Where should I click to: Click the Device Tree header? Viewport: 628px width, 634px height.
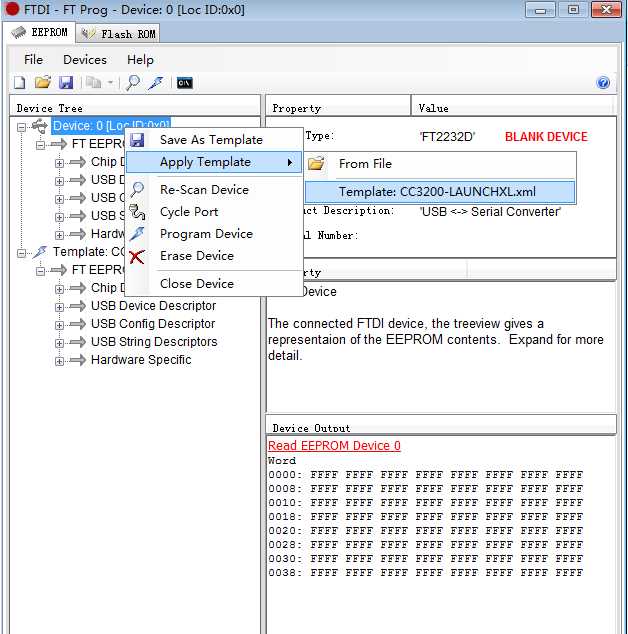[135, 108]
